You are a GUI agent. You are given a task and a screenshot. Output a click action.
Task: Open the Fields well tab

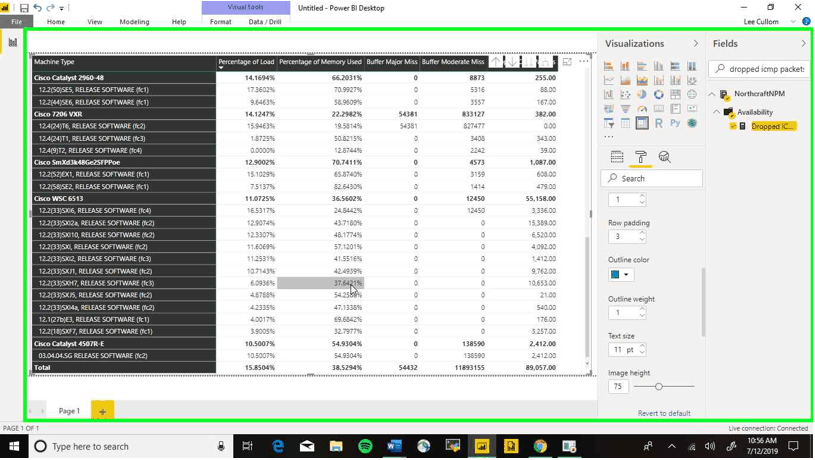pos(616,156)
